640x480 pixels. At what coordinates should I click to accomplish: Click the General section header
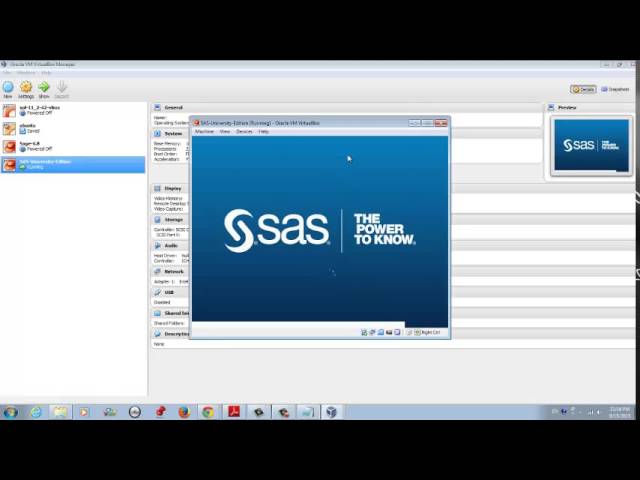173,107
